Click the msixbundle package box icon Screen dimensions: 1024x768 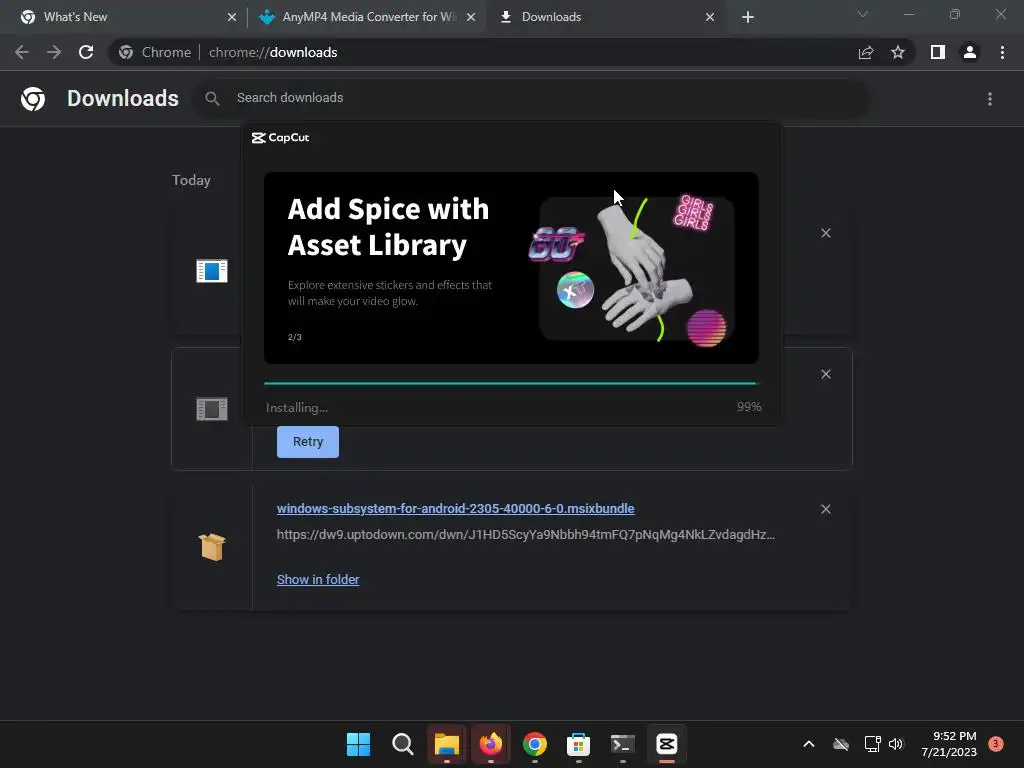tap(212, 547)
